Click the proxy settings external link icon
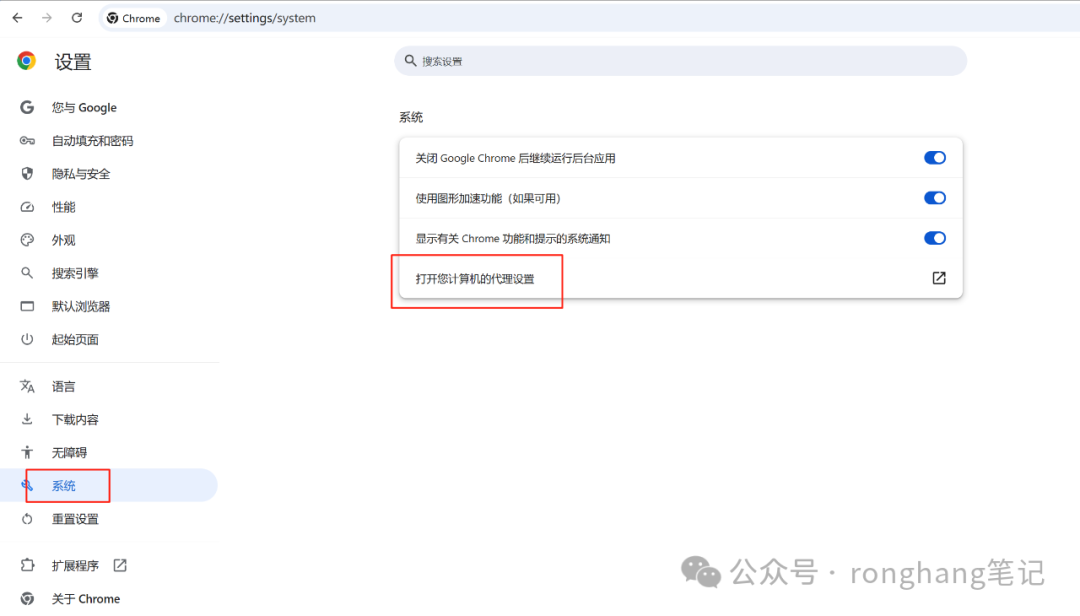This screenshot has width=1080, height=616. point(939,278)
